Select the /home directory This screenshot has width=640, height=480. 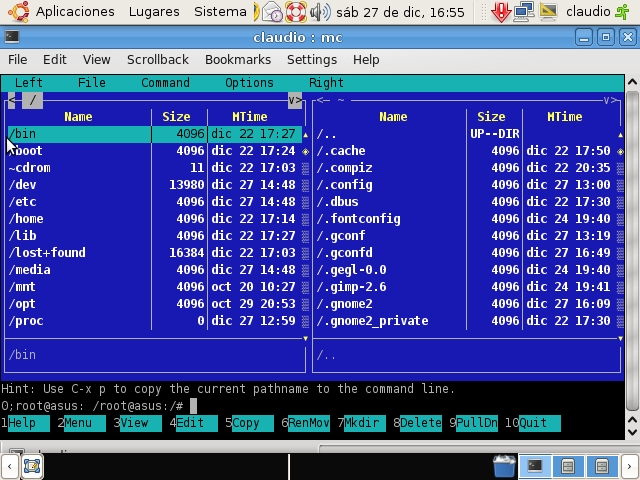pyautogui.click(x=155, y=219)
